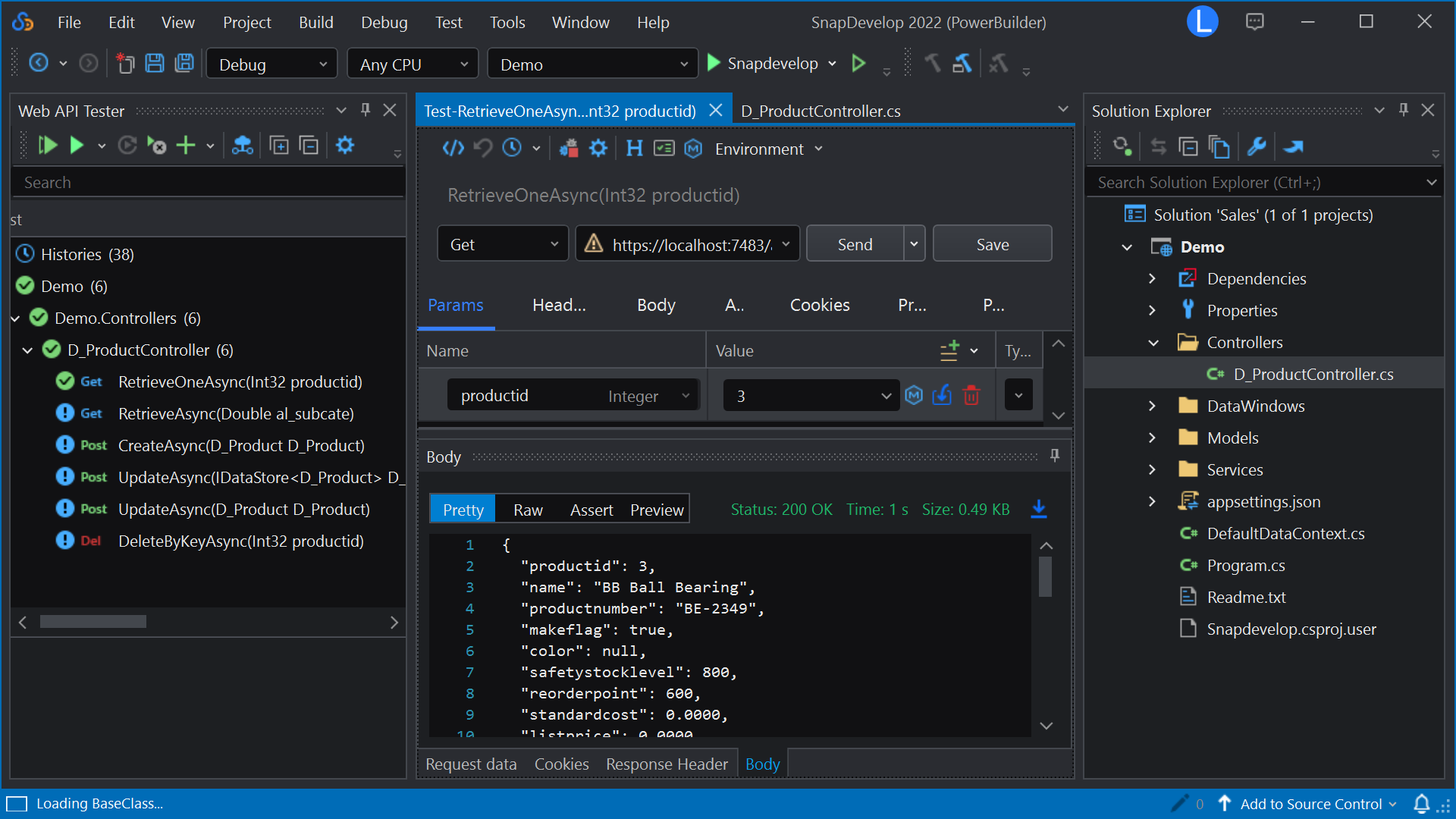This screenshot has height=819, width=1456.
Task: Open the Build menu
Action: click(315, 23)
